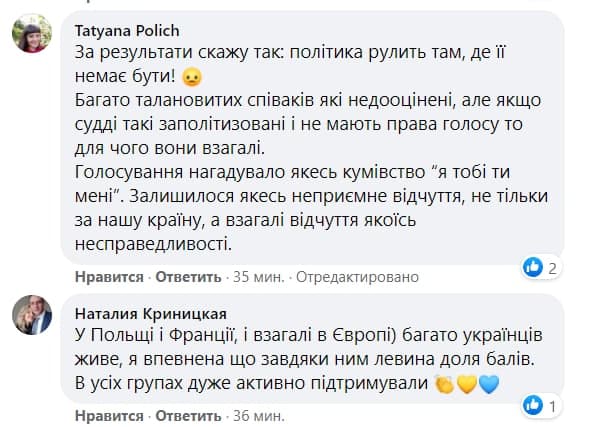This screenshot has width=613, height=427.
Task: Click Tatyana Polich's profile avatar
Action: click(31, 37)
